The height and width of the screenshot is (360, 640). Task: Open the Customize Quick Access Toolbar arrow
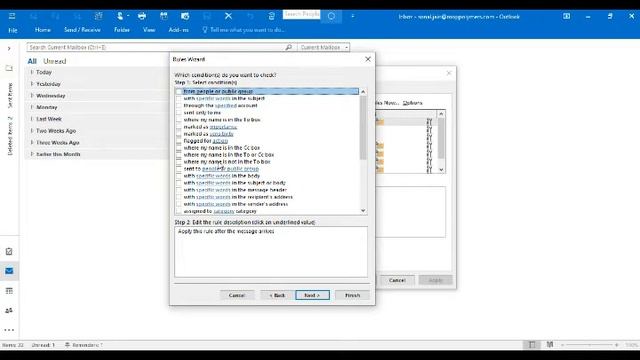[x=353, y=16]
